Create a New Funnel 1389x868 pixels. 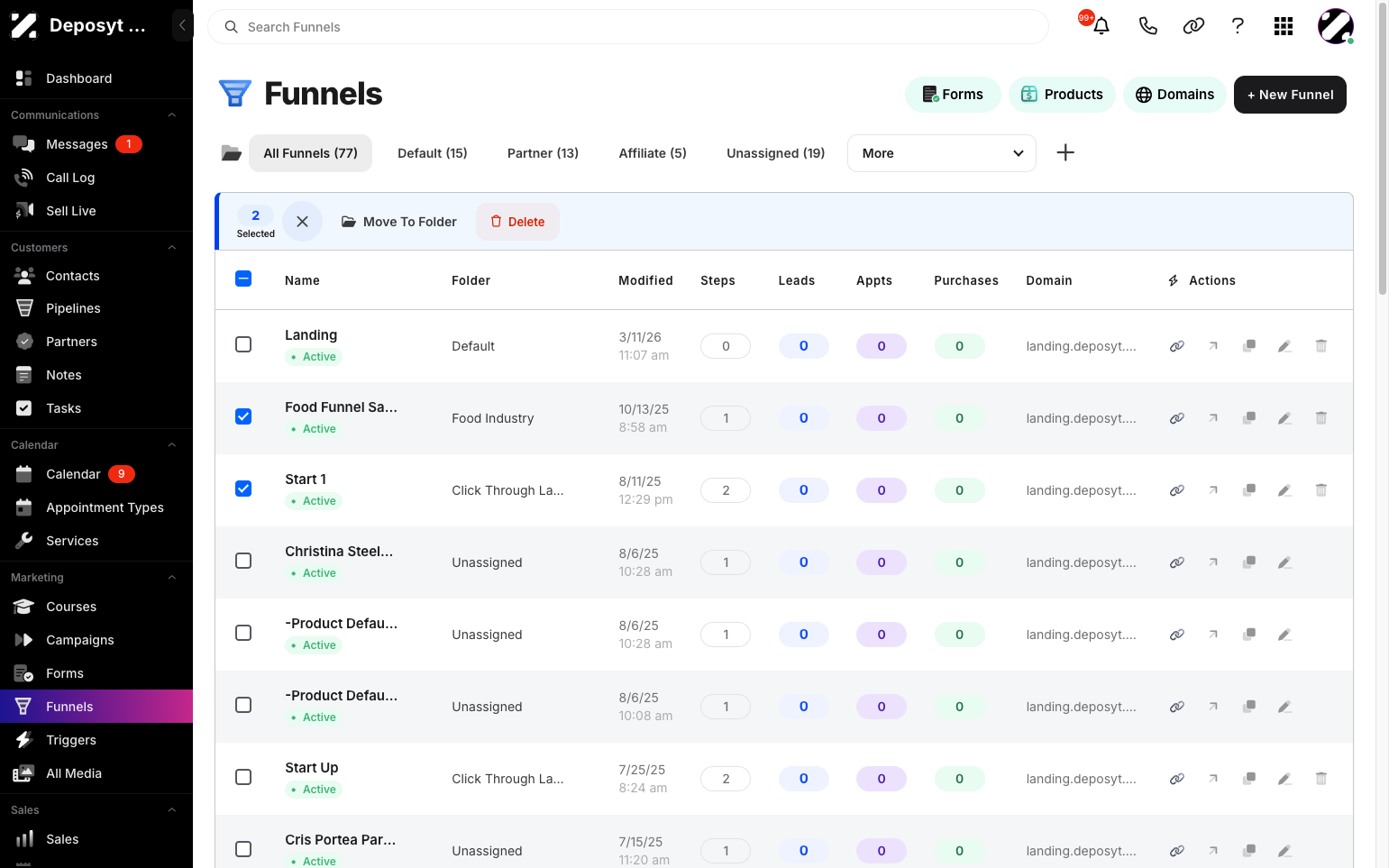(x=1290, y=95)
